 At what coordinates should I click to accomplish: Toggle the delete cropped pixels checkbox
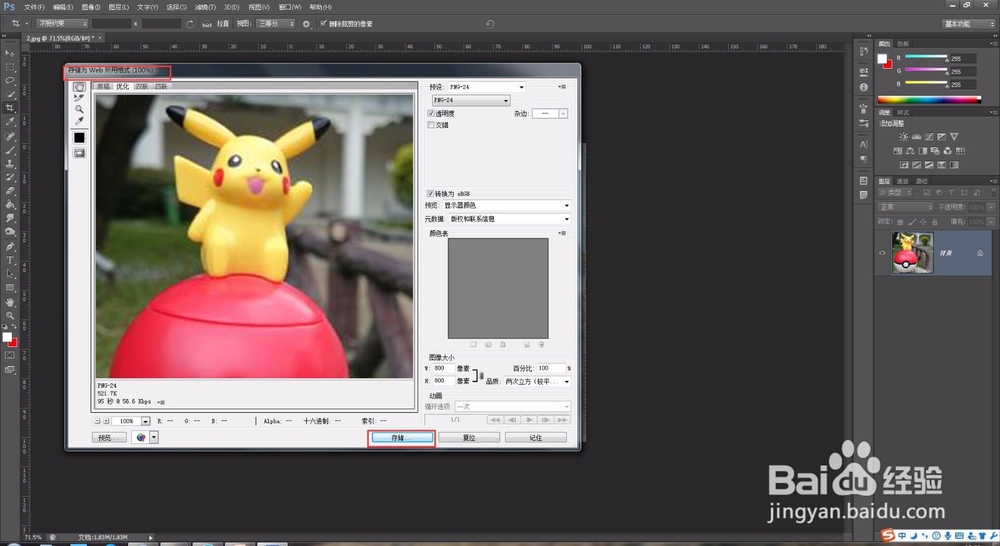(323, 24)
